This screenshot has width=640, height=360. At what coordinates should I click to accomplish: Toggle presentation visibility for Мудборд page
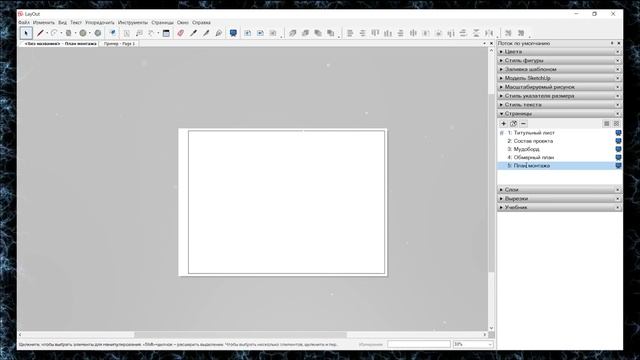point(618,149)
